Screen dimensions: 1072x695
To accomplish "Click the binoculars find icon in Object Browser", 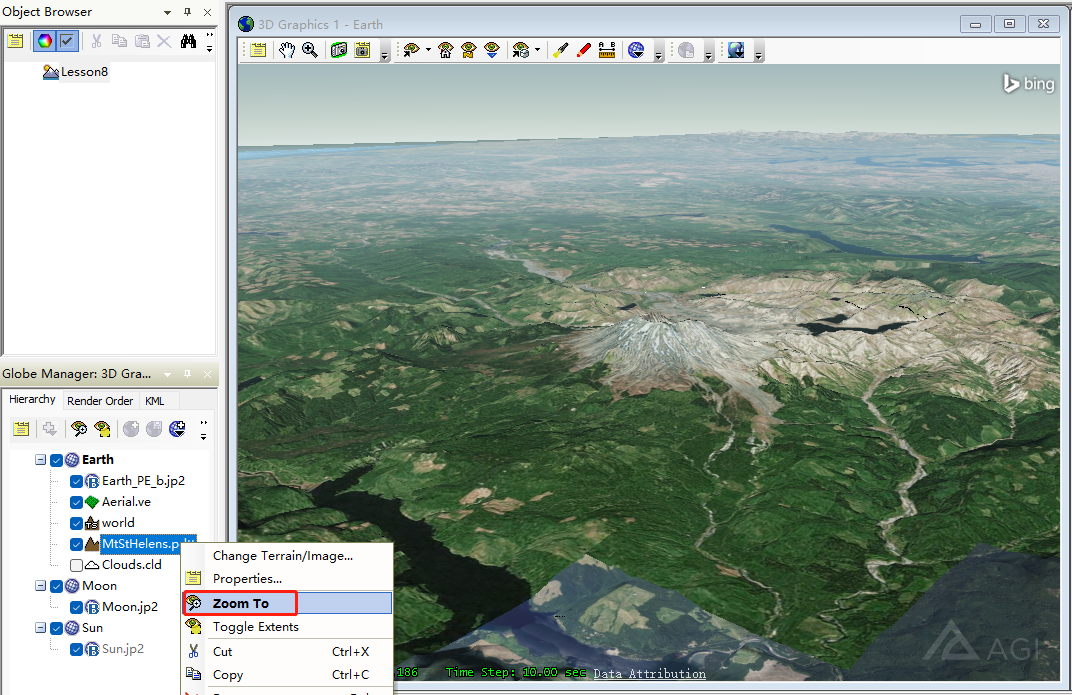I will [188, 41].
